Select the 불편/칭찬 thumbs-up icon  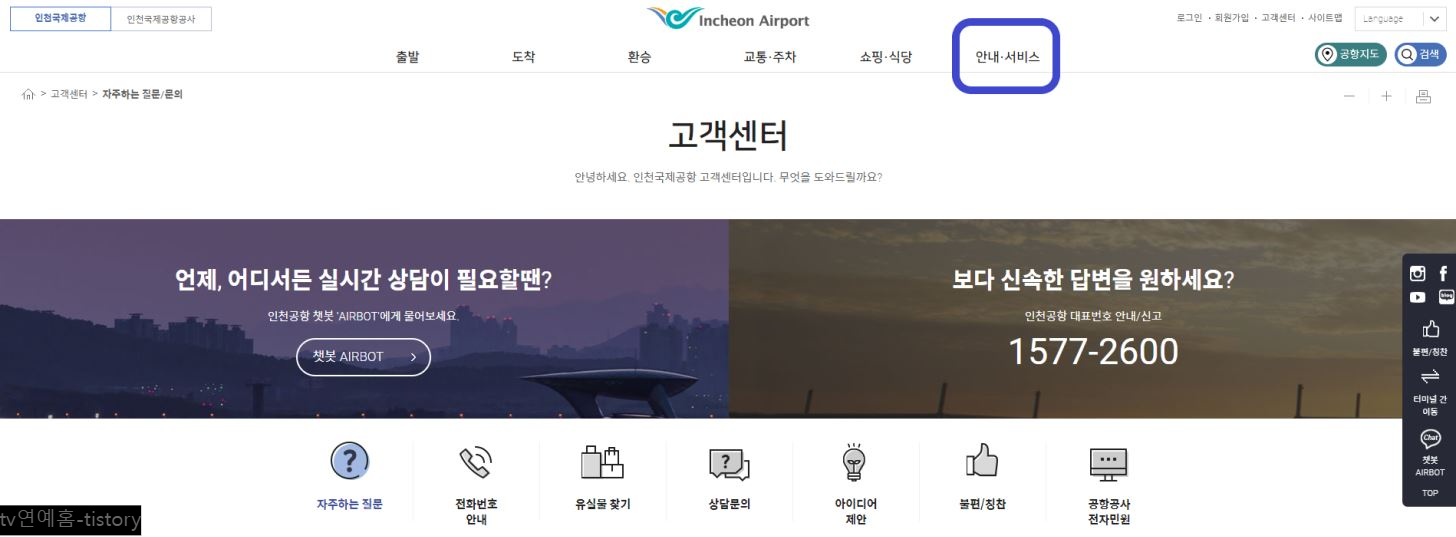(982, 461)
